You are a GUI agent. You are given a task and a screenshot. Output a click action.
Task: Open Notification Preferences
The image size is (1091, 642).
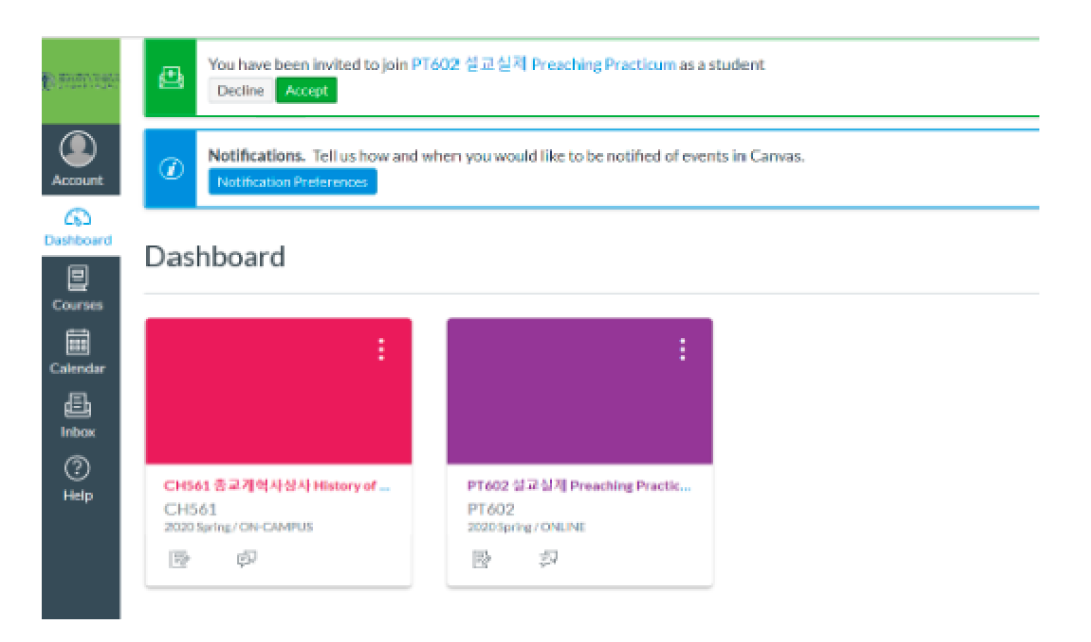[x=293, y=182]
